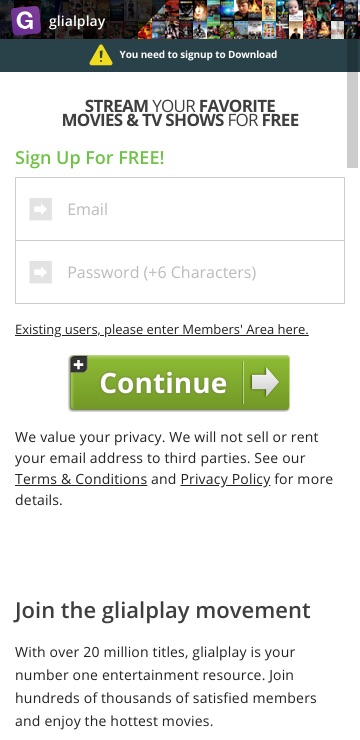The width and height of the screenshot is (360, 740).
Task: Click the Stream Your Favorite Movies headline
Action: click(180, 113)
